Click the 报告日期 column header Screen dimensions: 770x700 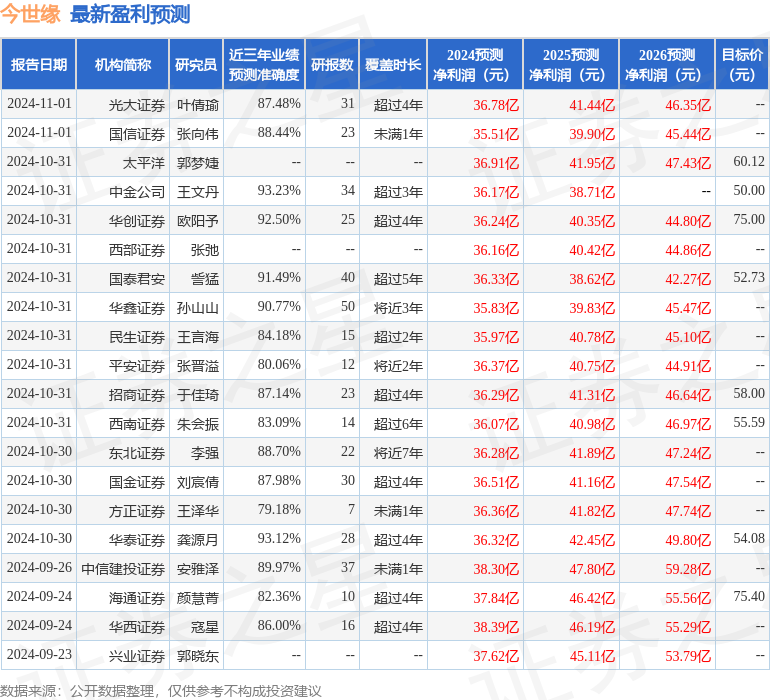39,65
